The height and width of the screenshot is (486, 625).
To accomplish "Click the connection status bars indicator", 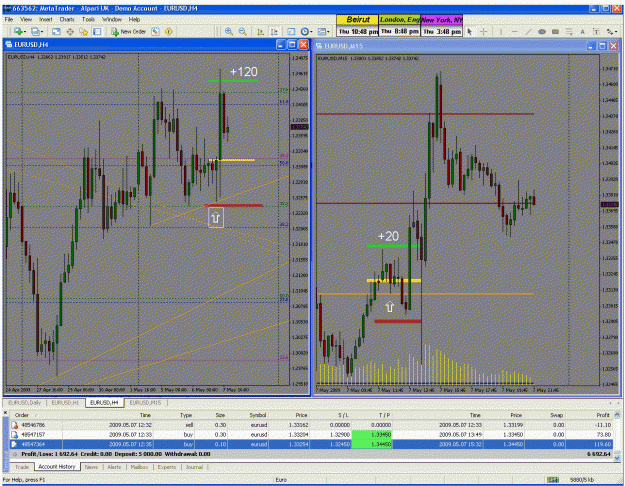I will 552,480.
